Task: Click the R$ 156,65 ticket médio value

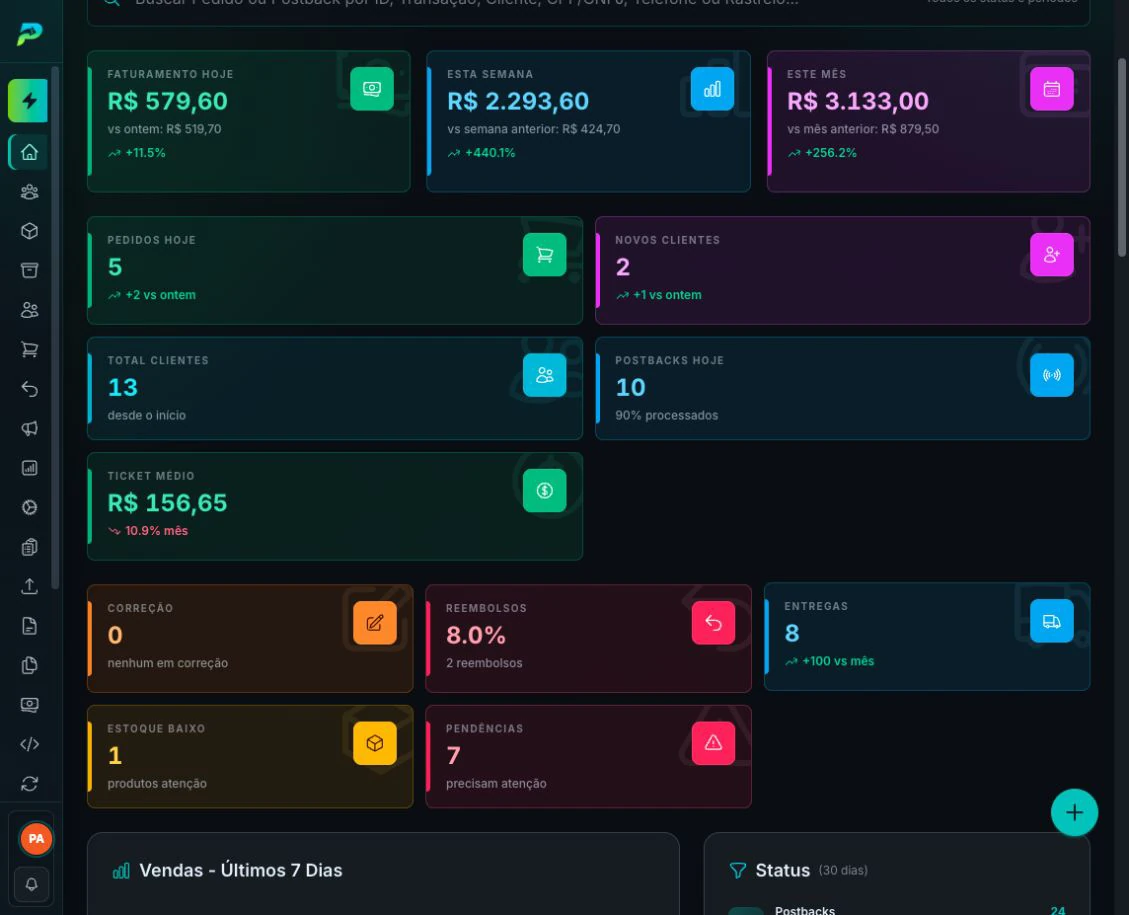Action: click(x=167, y=502)
